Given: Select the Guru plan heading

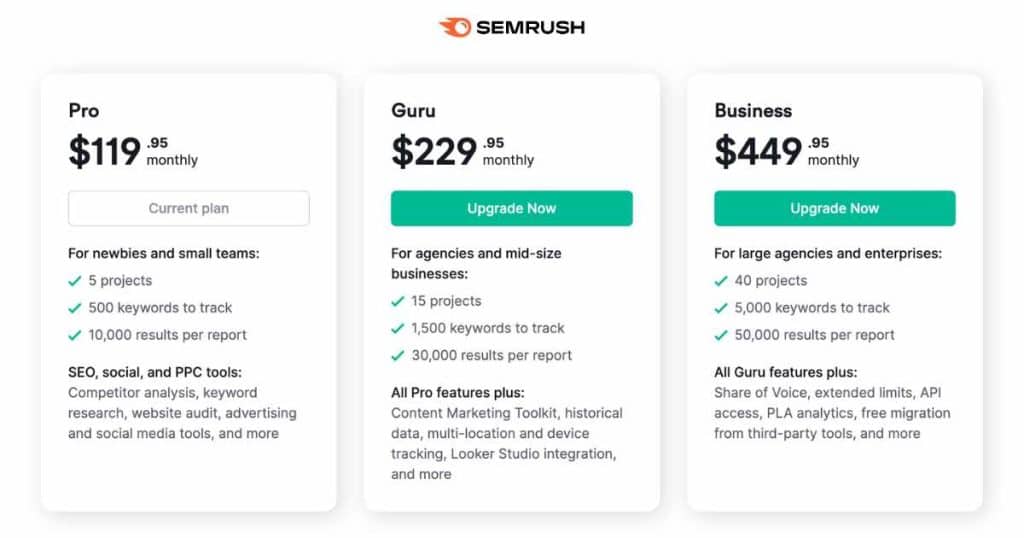Looking at the screenshot, I should click(413, 110).
